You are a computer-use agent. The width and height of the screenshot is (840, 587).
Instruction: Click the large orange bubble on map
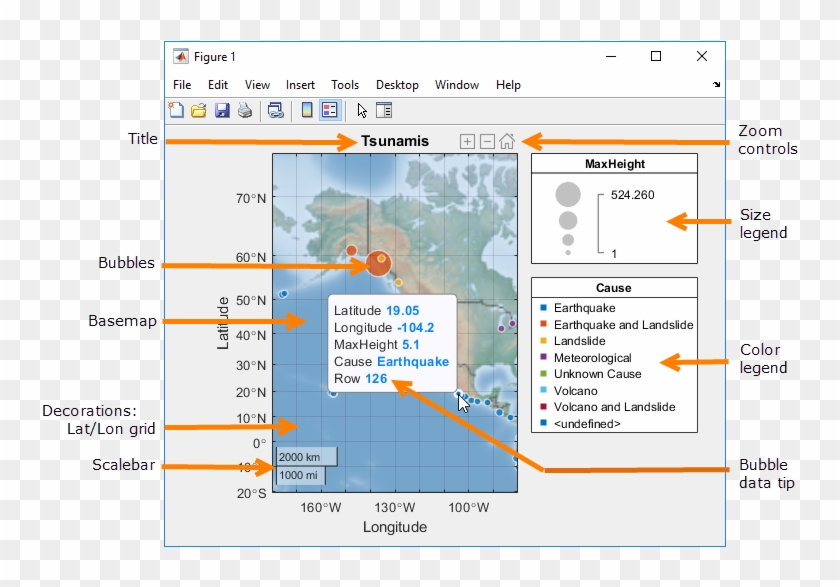pyautogui.click(x=377, y=263)
